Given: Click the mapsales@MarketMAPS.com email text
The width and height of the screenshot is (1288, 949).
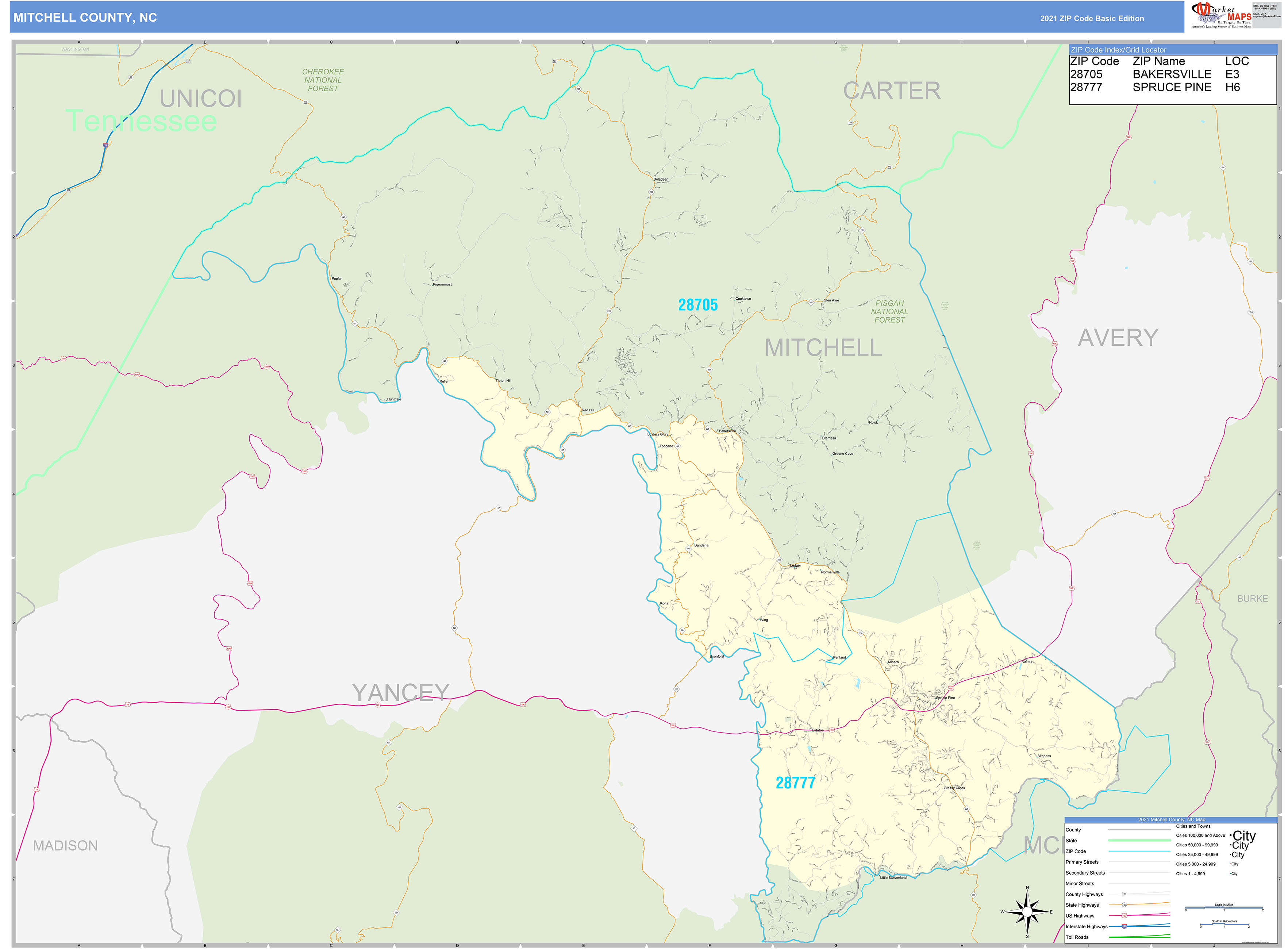Looking at the screenshot, I should click(1268, 16).
